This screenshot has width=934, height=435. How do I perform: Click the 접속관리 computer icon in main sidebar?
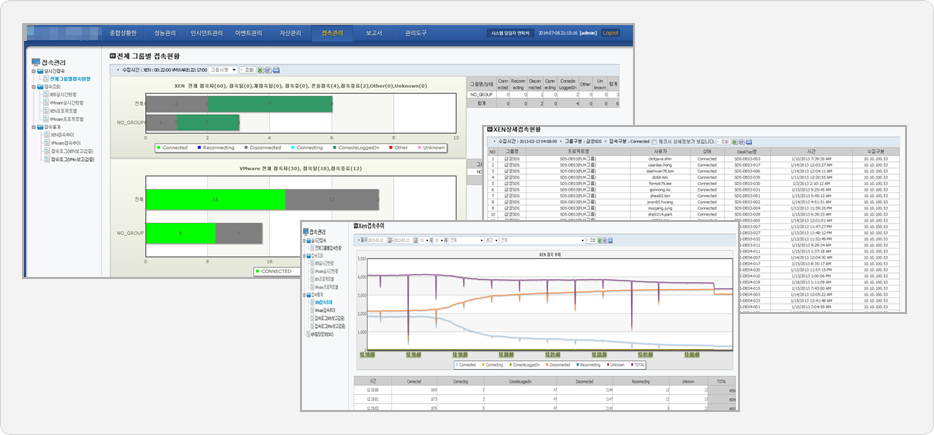36,62
